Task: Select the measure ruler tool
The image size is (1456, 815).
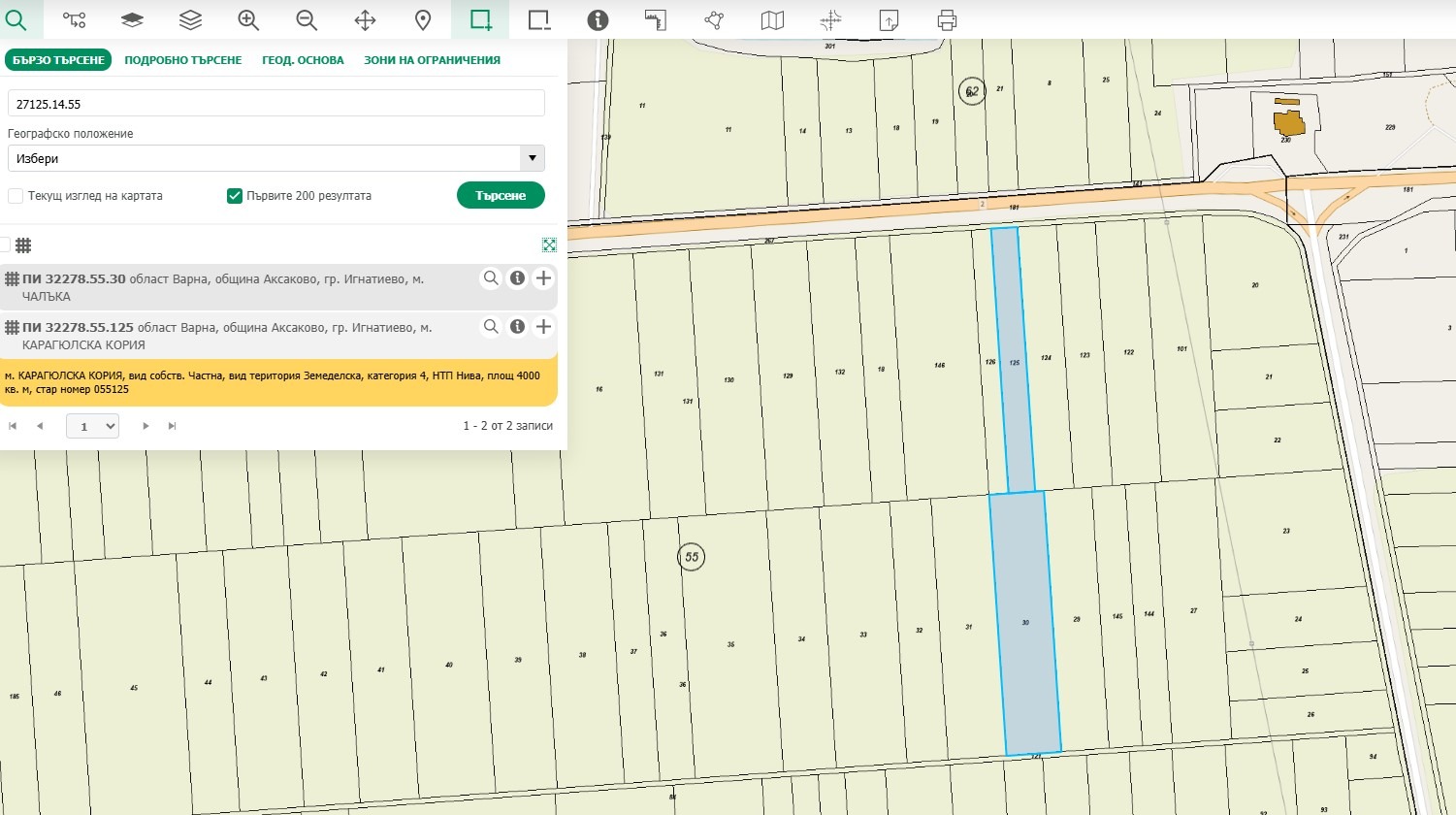Action: [656, 19]
